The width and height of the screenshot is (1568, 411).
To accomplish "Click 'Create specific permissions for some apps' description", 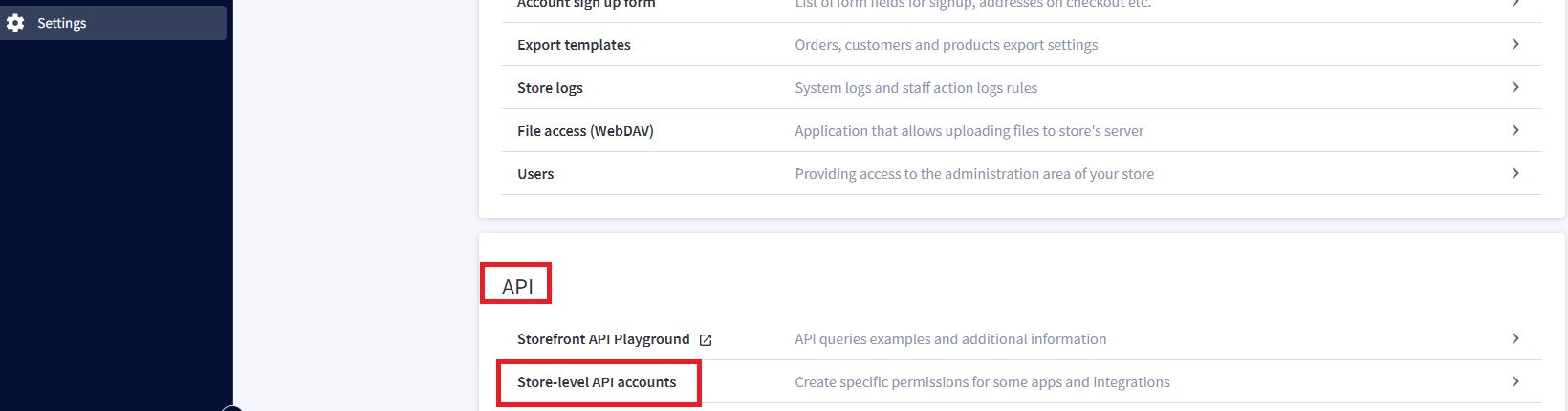I will [982, 382].
